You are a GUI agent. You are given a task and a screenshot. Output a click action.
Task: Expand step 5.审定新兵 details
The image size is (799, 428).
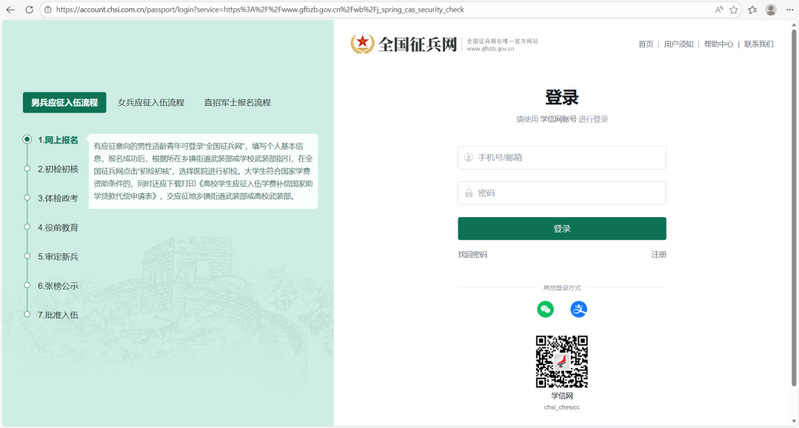57,257
